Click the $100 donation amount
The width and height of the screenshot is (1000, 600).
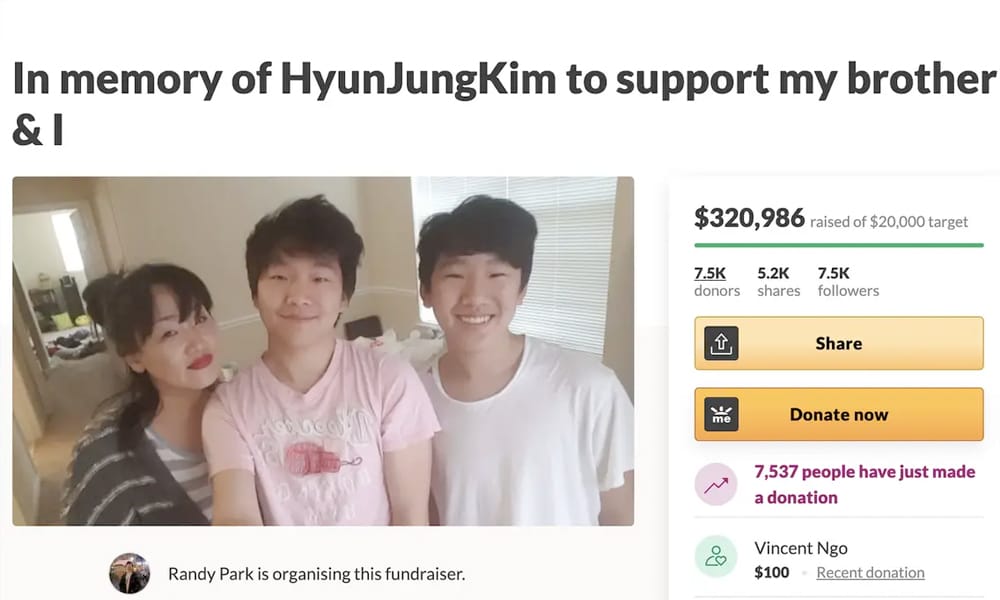pos(772,573)
